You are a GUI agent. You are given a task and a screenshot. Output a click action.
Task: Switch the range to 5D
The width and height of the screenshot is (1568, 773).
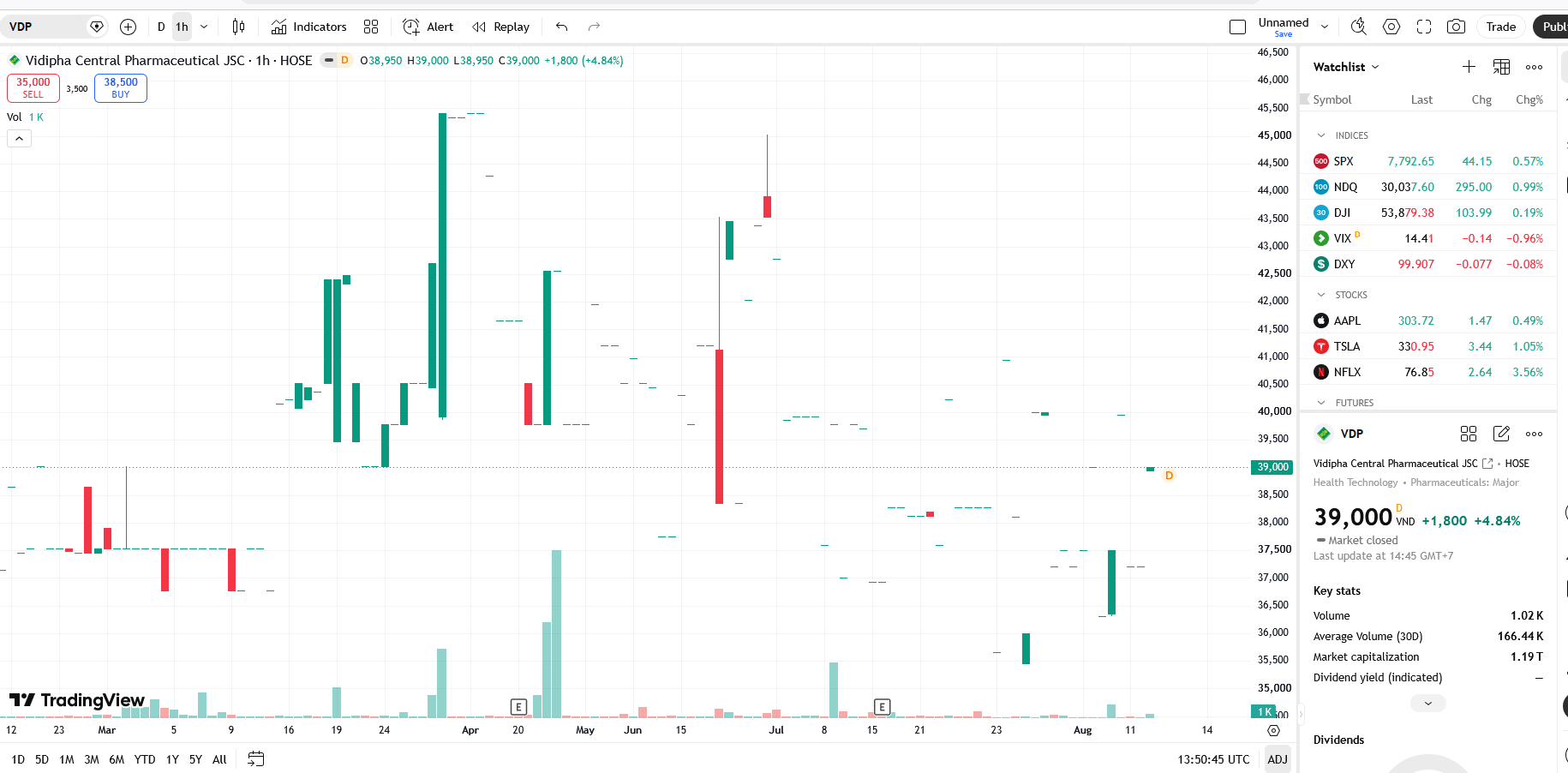pyautogui.click(x=42, y=759)
